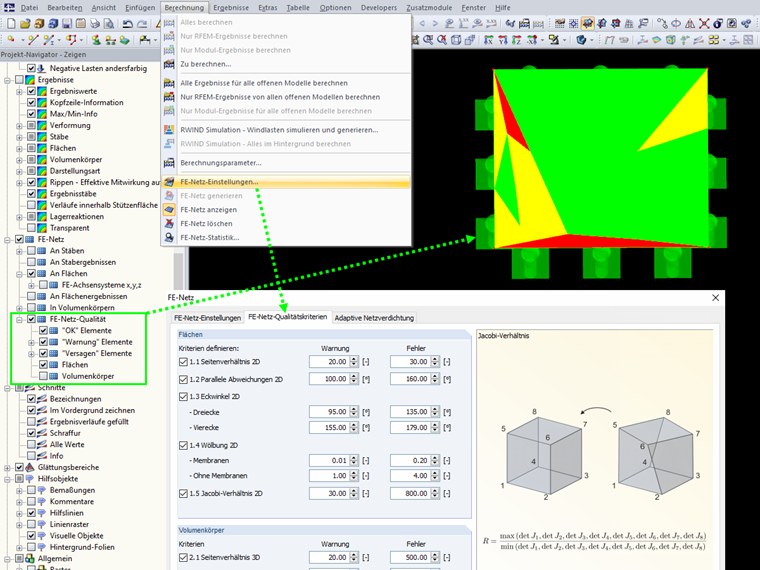Click the FE-Netz-Statistik icon in menu
The width and height of the screenshot is (760, 570).
point(169,238)
